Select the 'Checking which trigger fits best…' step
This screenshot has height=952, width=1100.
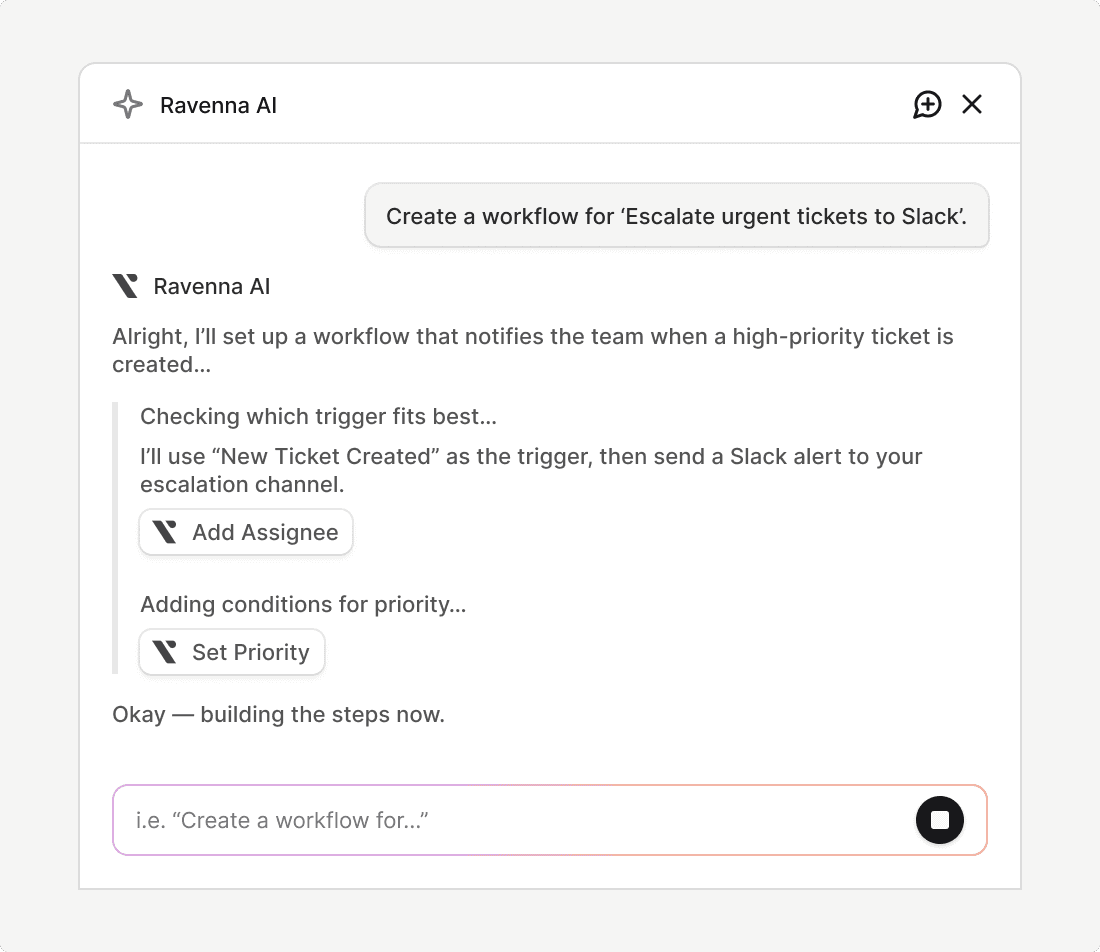(318, 416)
